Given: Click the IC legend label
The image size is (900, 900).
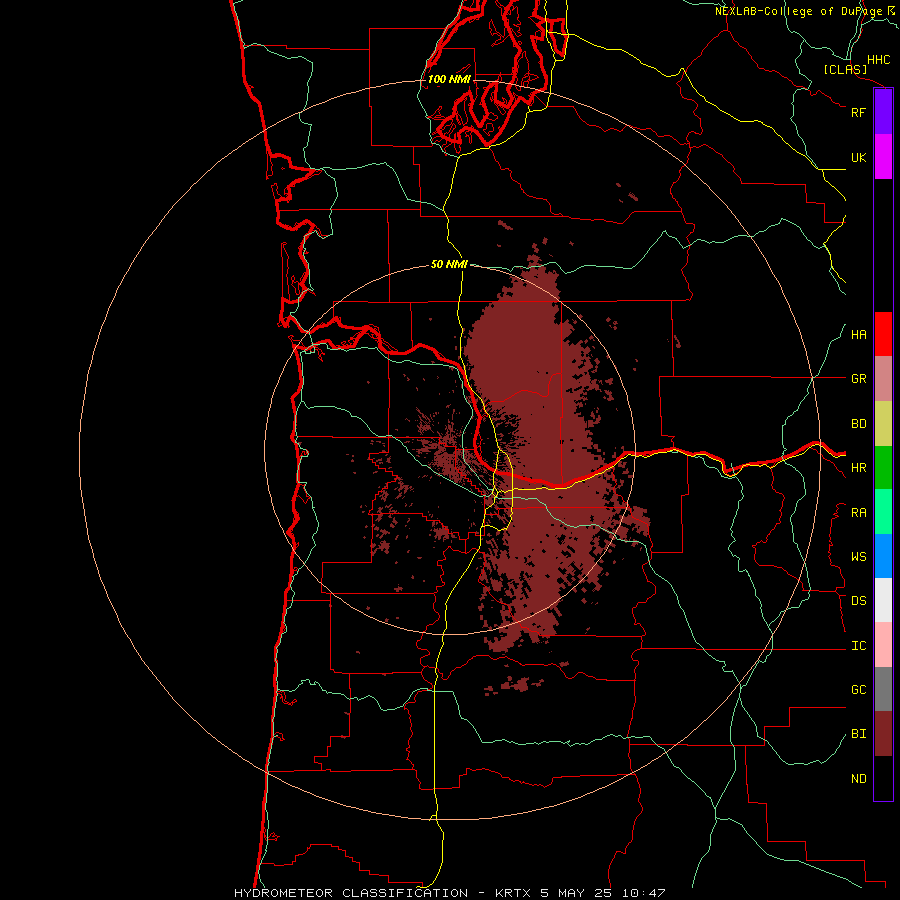Looking at the screenshot, I should (858, 645).
